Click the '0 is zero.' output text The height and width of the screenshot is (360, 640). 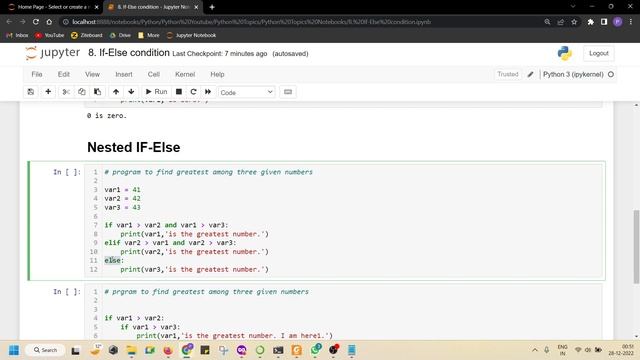click(107, 116)
